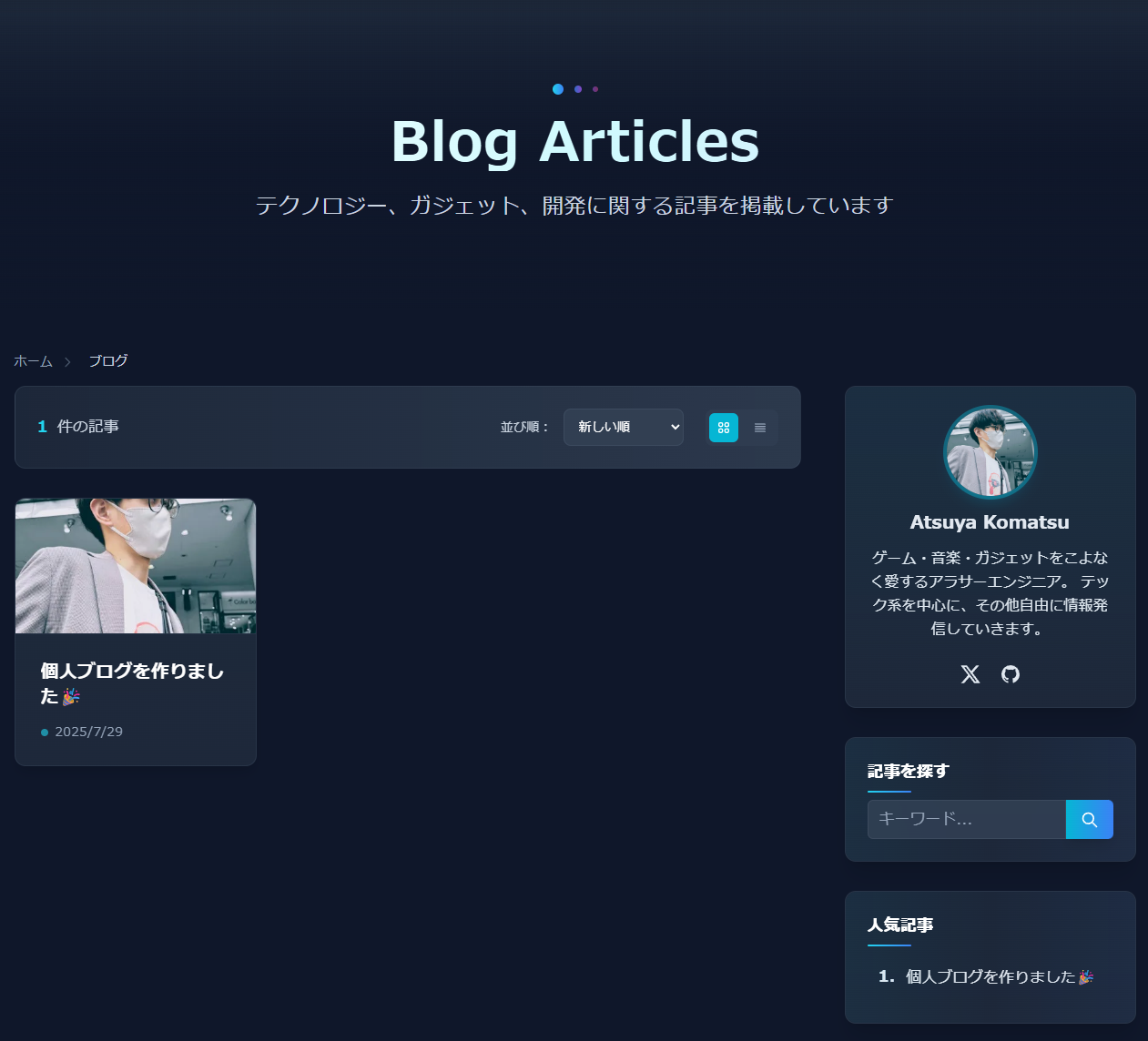Click the Atsuya Komatsu author name
This screenshot has height=1041, width=1148.
pos(990,522)
